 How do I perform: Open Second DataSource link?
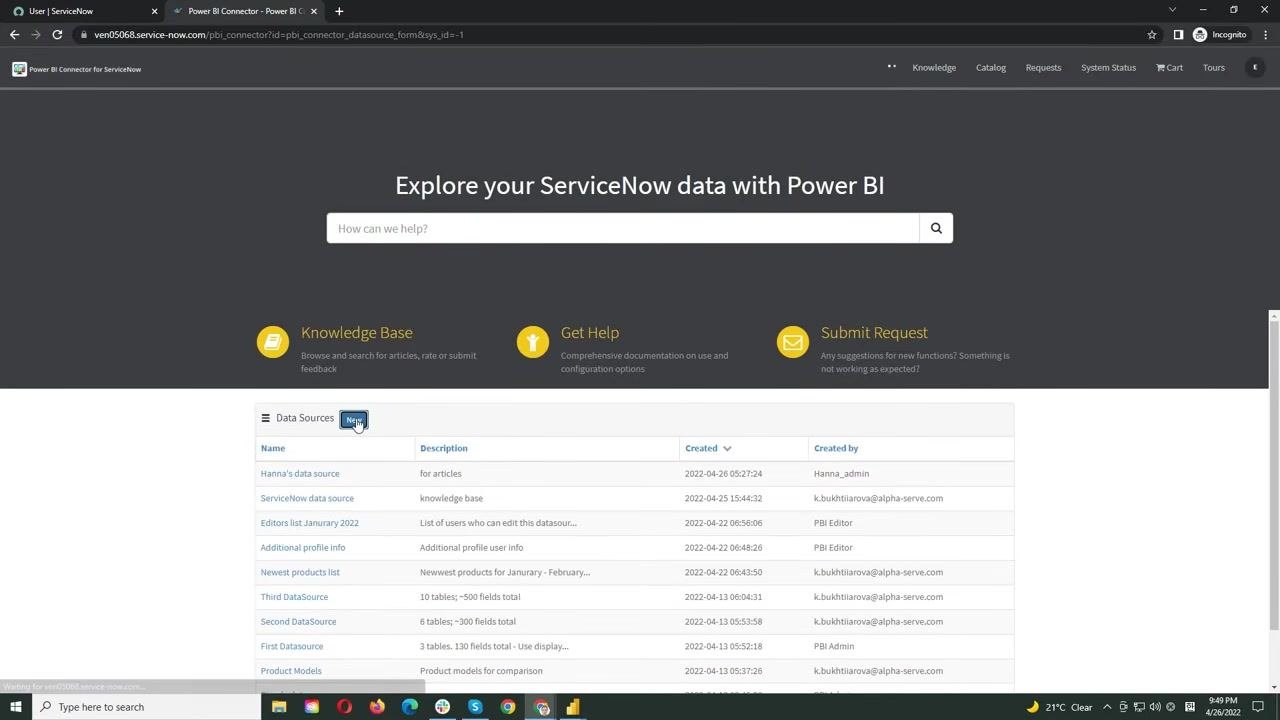coord(298,622)
